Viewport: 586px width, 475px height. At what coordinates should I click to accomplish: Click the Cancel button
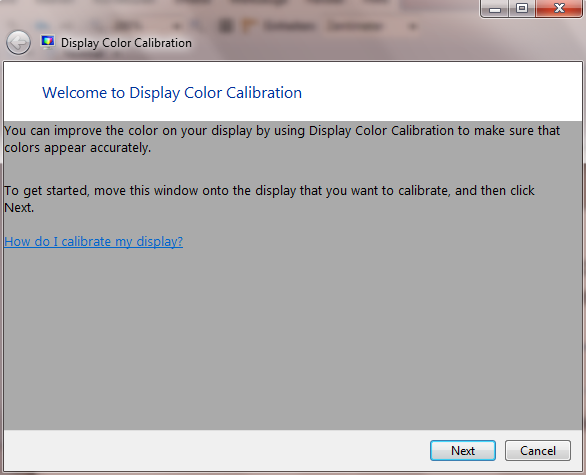click(538, 450)
